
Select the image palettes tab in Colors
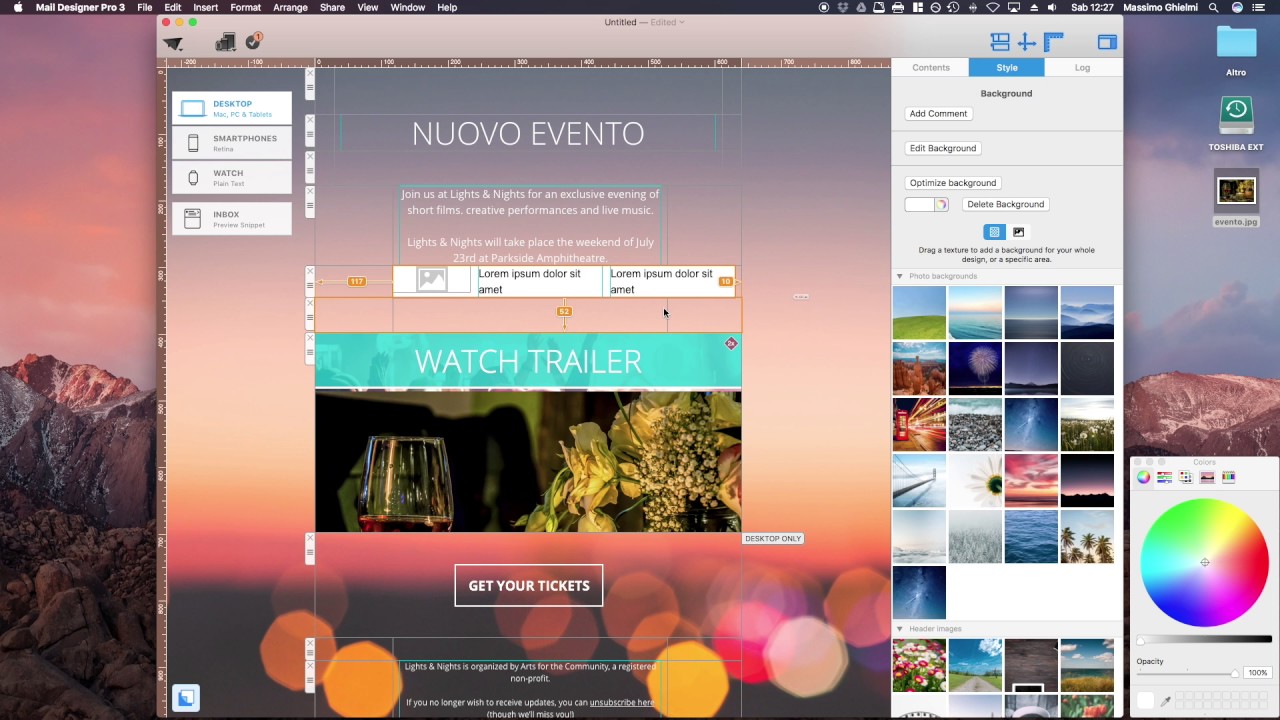point(1207,477)
